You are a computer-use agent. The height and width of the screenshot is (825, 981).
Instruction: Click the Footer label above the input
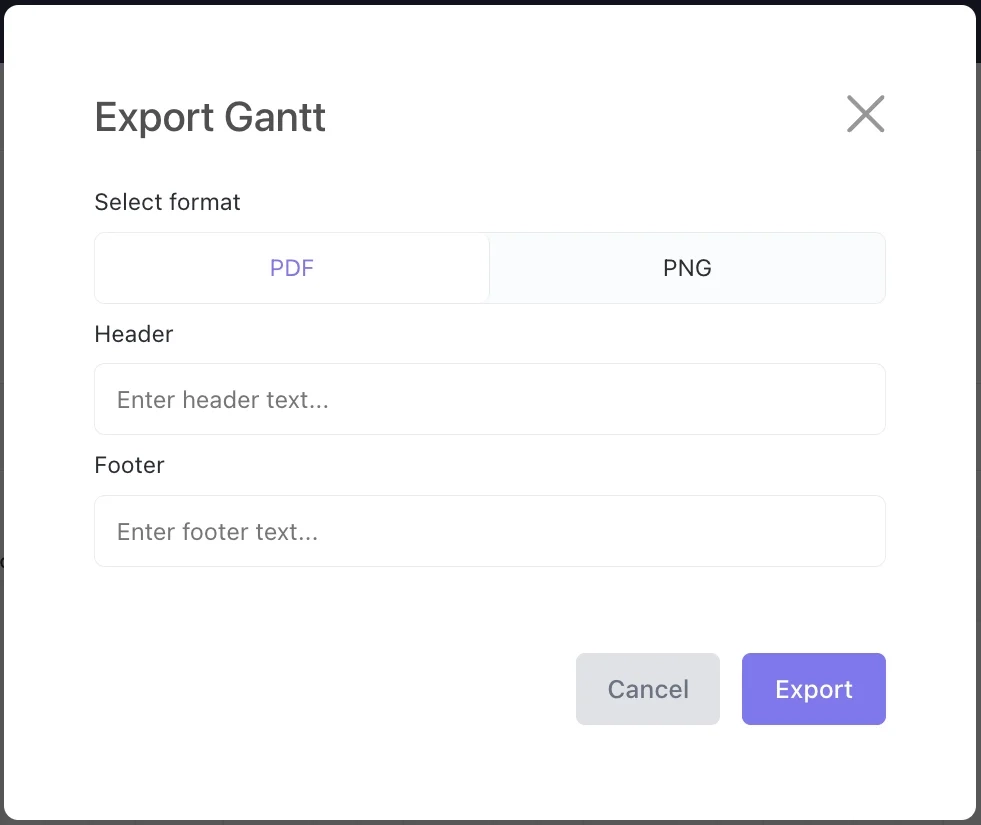[129, 465]
